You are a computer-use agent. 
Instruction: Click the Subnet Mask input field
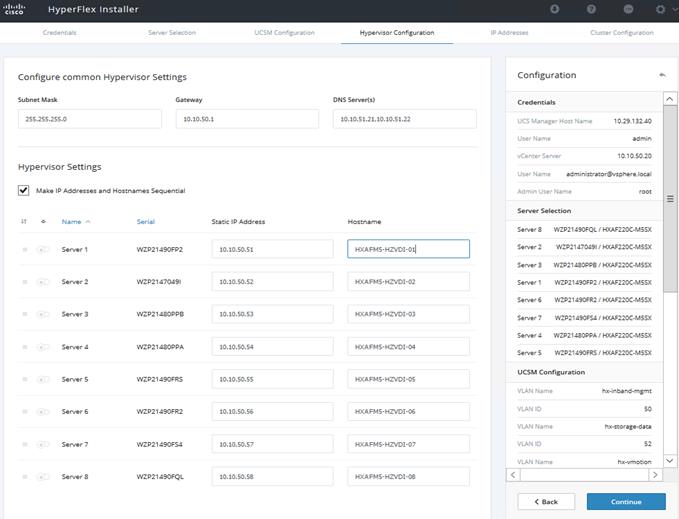90,119
